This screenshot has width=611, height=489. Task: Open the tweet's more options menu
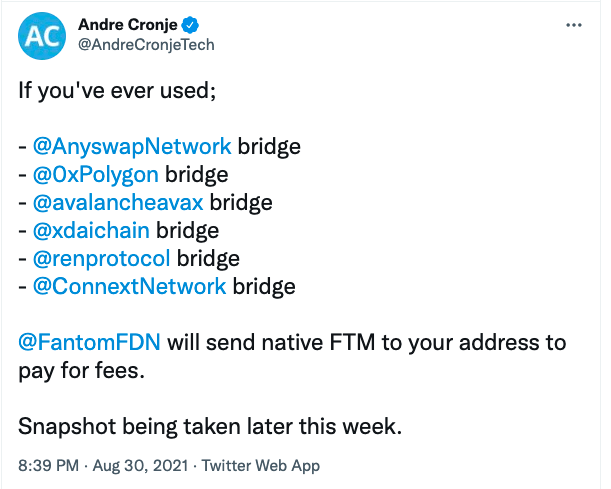click(574, 23)
